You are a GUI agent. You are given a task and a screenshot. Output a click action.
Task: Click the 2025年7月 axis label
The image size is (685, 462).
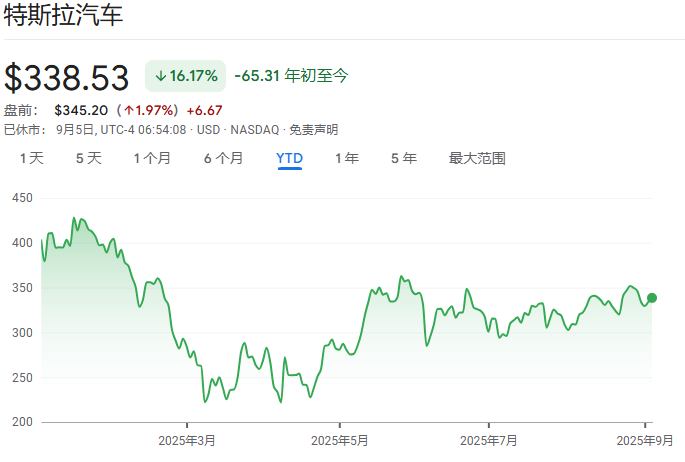[x=488, y=441]
